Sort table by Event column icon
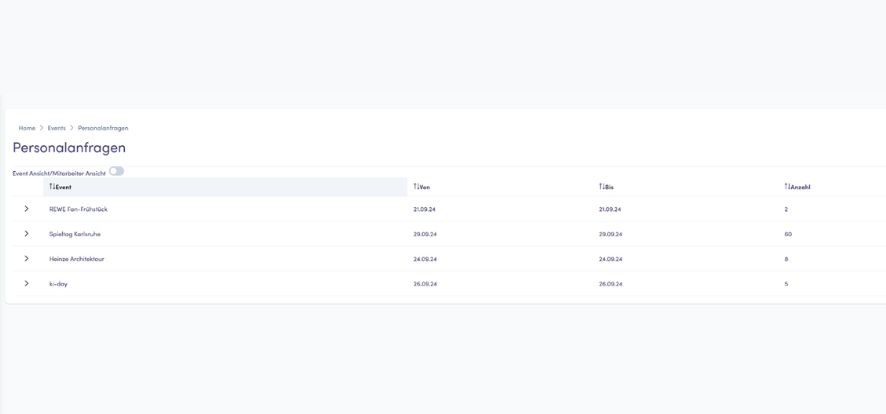The height and width of the screenshot is (414, 886). [x=52, y=187]
